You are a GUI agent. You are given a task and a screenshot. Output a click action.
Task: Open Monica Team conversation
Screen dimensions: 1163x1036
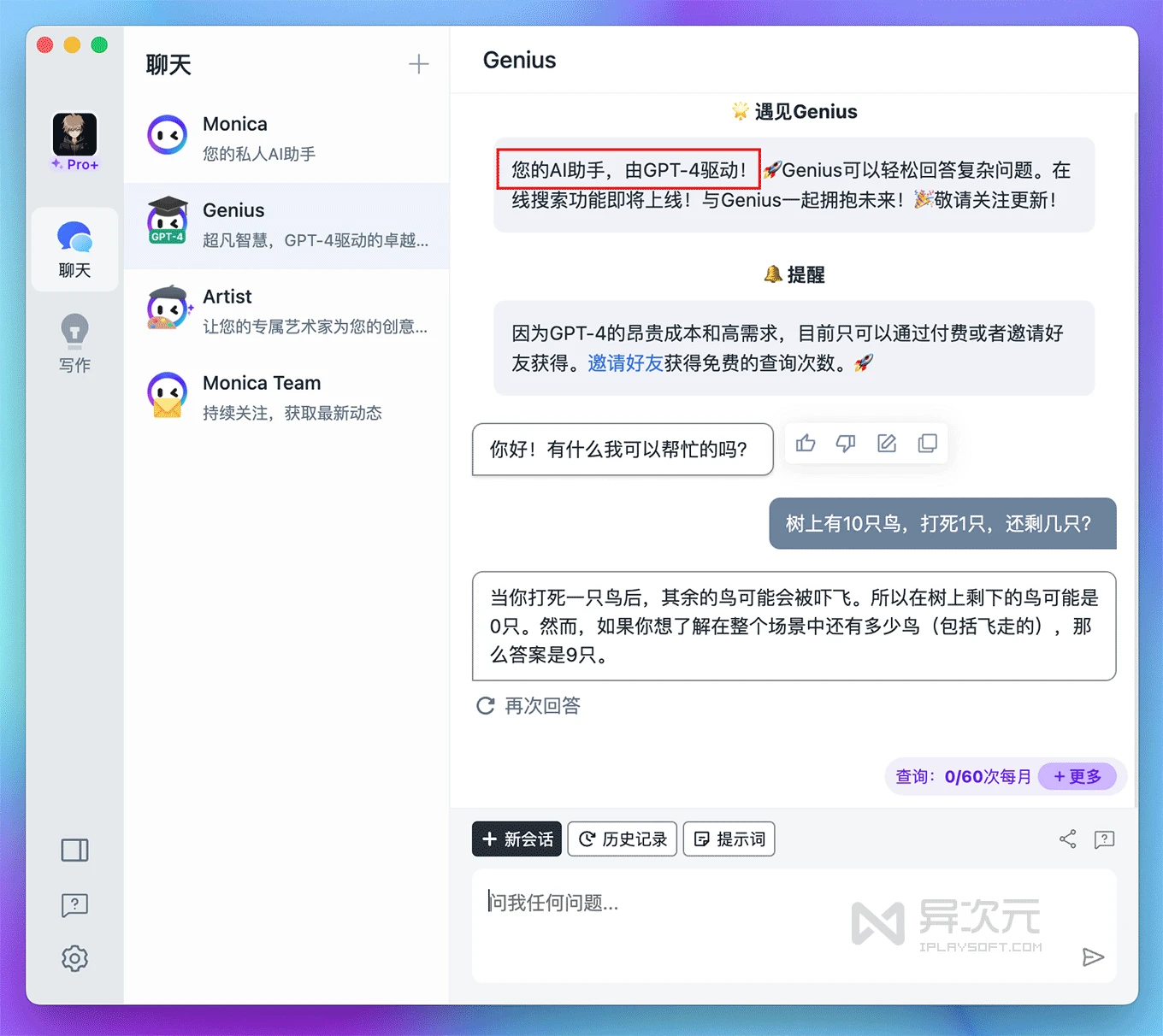[x=286, y=397]
